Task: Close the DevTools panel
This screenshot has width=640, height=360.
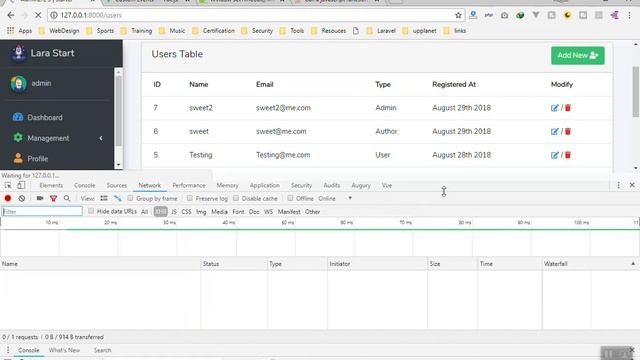Action: coord(632,185)
